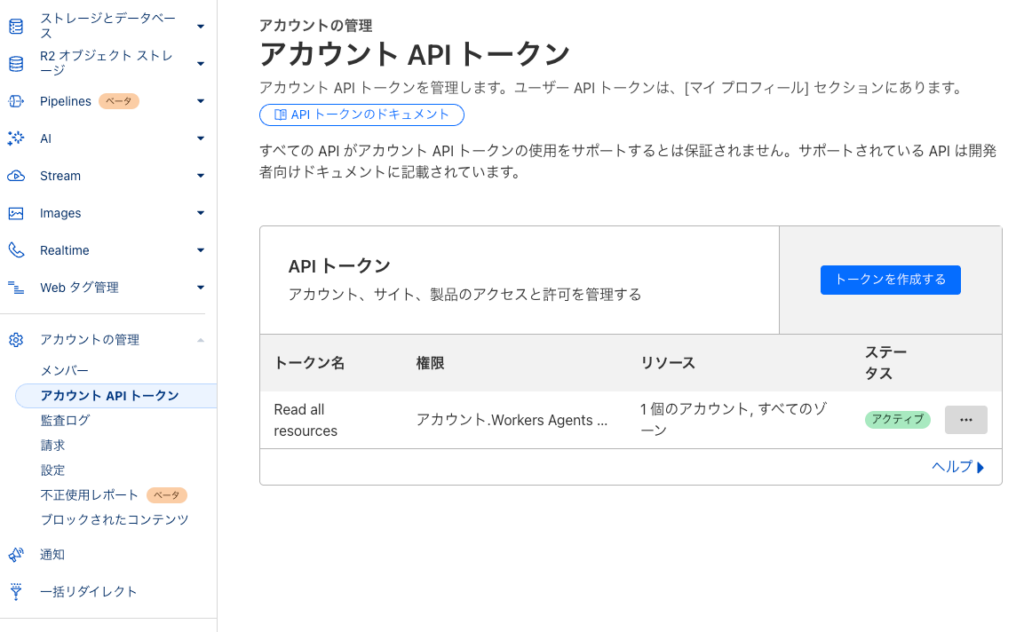Expand the Stream section arrow
Screen dimensions: 1024x632
coord(201,176)
